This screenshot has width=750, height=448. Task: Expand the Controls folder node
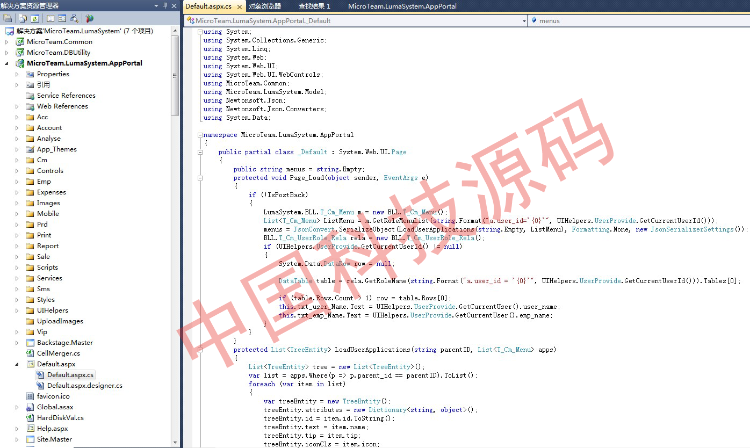17,171
